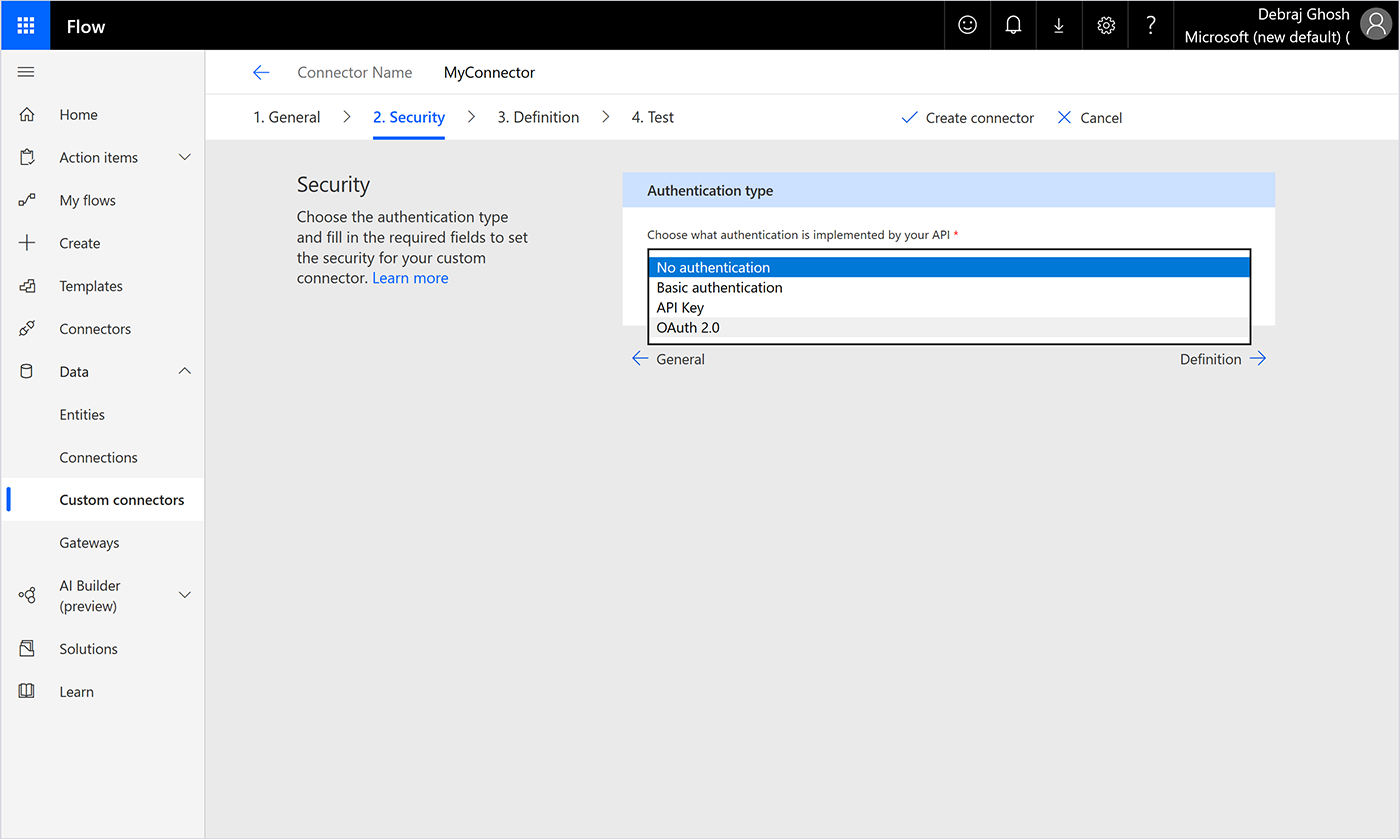Click the Debraj Ghosh account avatar
Viewport: 1400px width, 839px height.
click(x=1374, y=24)
